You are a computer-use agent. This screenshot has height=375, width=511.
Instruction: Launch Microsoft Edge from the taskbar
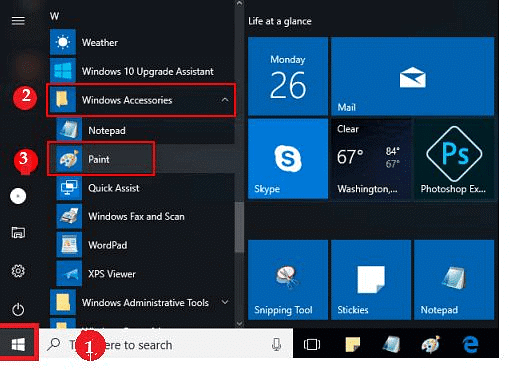click(x=471, y=344)
